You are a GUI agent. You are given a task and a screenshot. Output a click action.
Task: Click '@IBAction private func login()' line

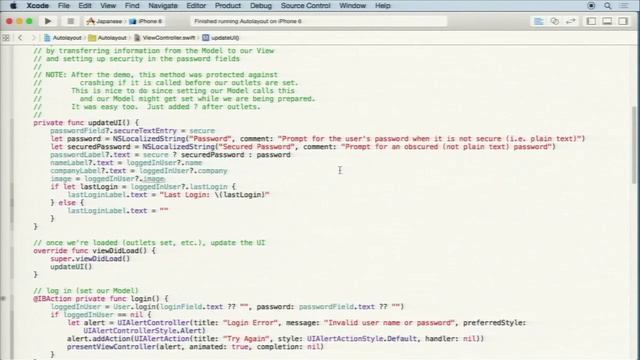click(100, 299)
